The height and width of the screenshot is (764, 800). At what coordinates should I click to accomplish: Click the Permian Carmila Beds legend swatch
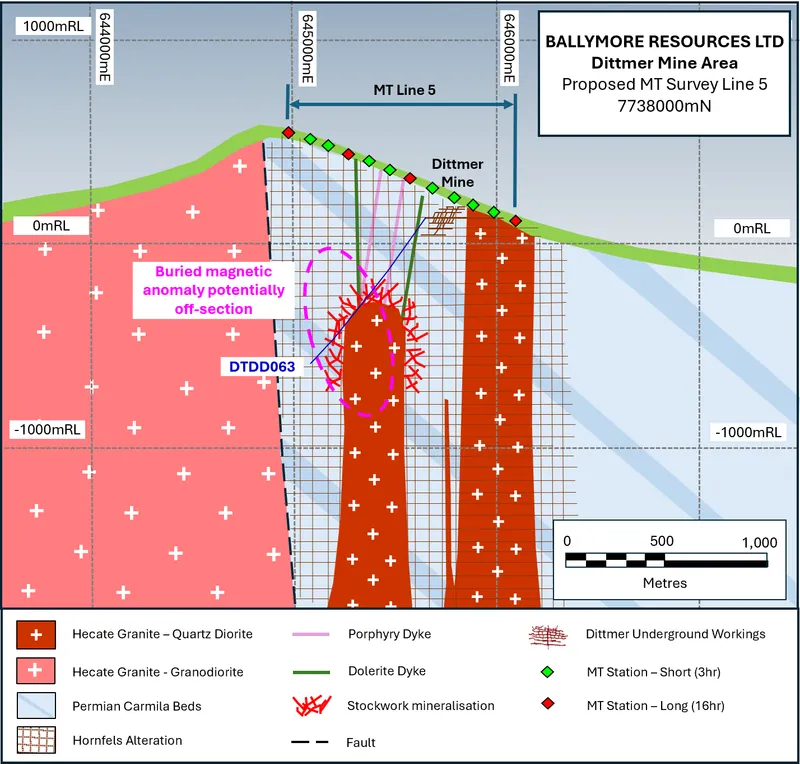point(36,705)
